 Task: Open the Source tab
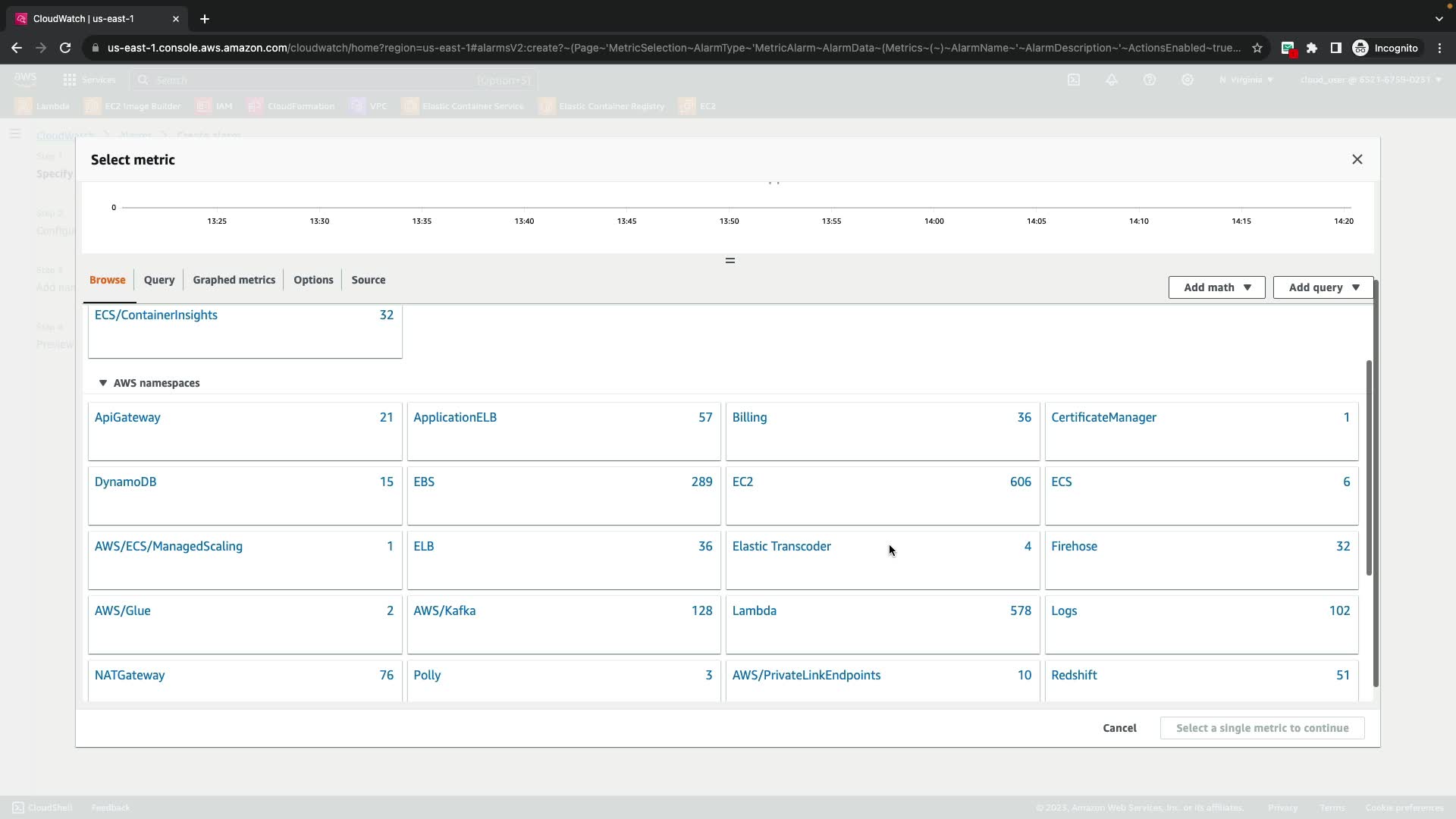point(368,280)
